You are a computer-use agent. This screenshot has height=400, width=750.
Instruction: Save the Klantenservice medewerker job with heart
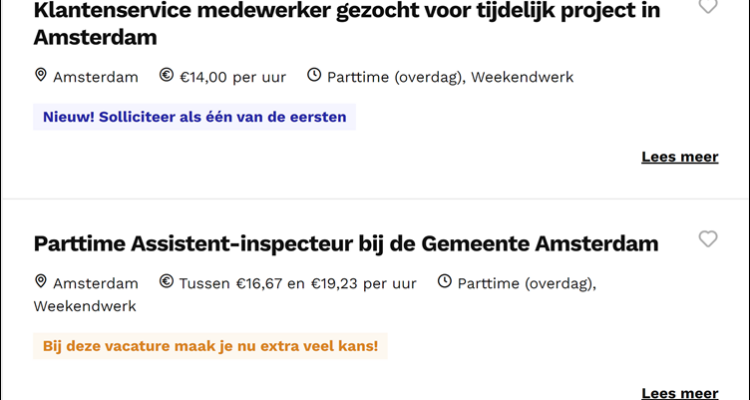708,6
